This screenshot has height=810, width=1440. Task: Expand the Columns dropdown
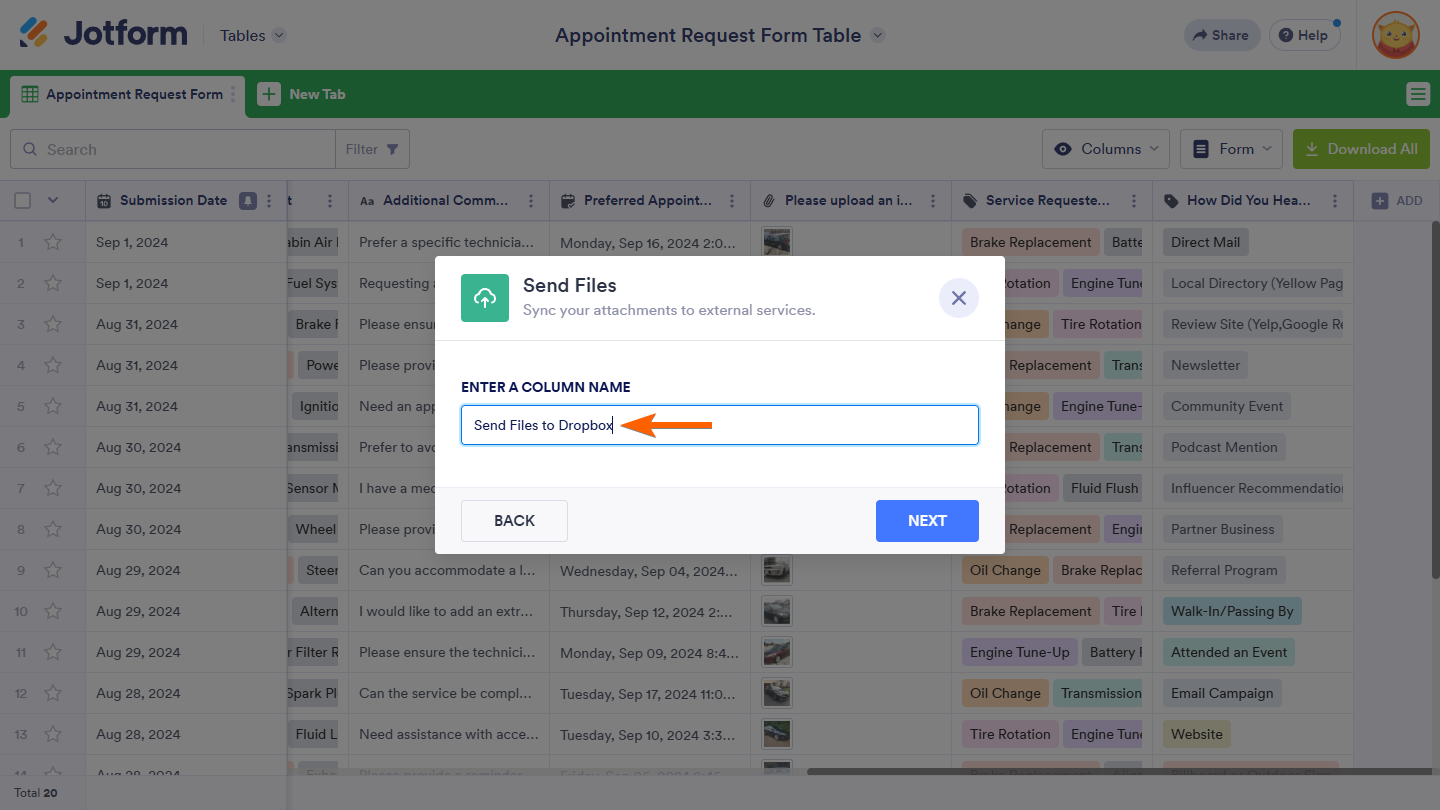tap(1106, 149)
